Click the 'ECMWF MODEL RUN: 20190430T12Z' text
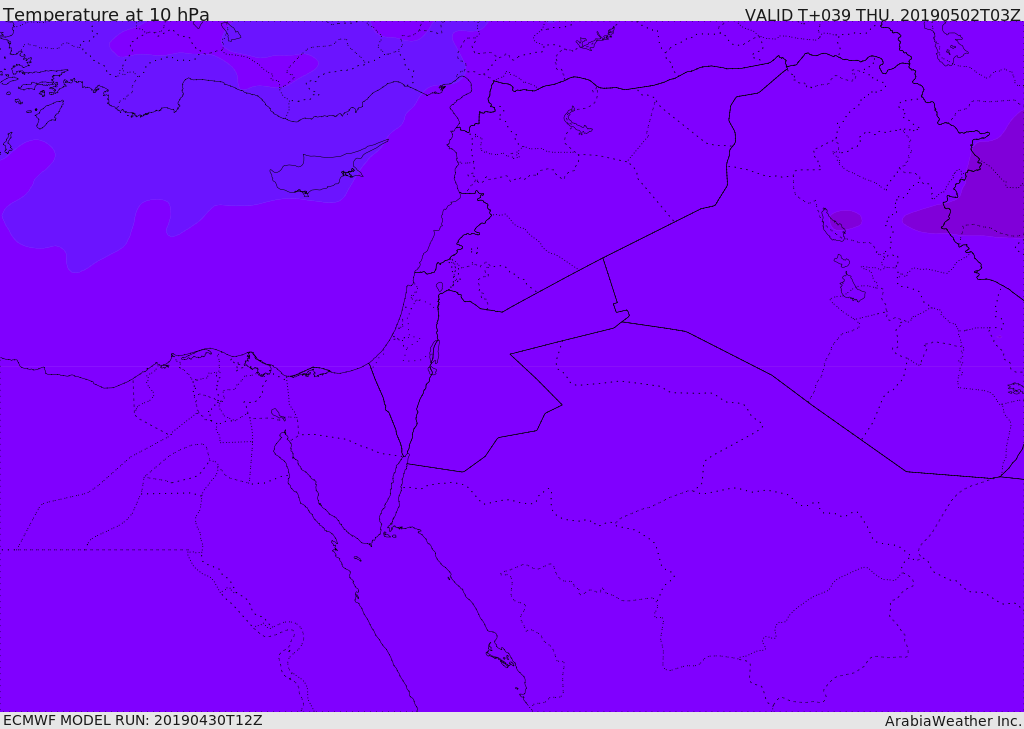 [133, 721]
